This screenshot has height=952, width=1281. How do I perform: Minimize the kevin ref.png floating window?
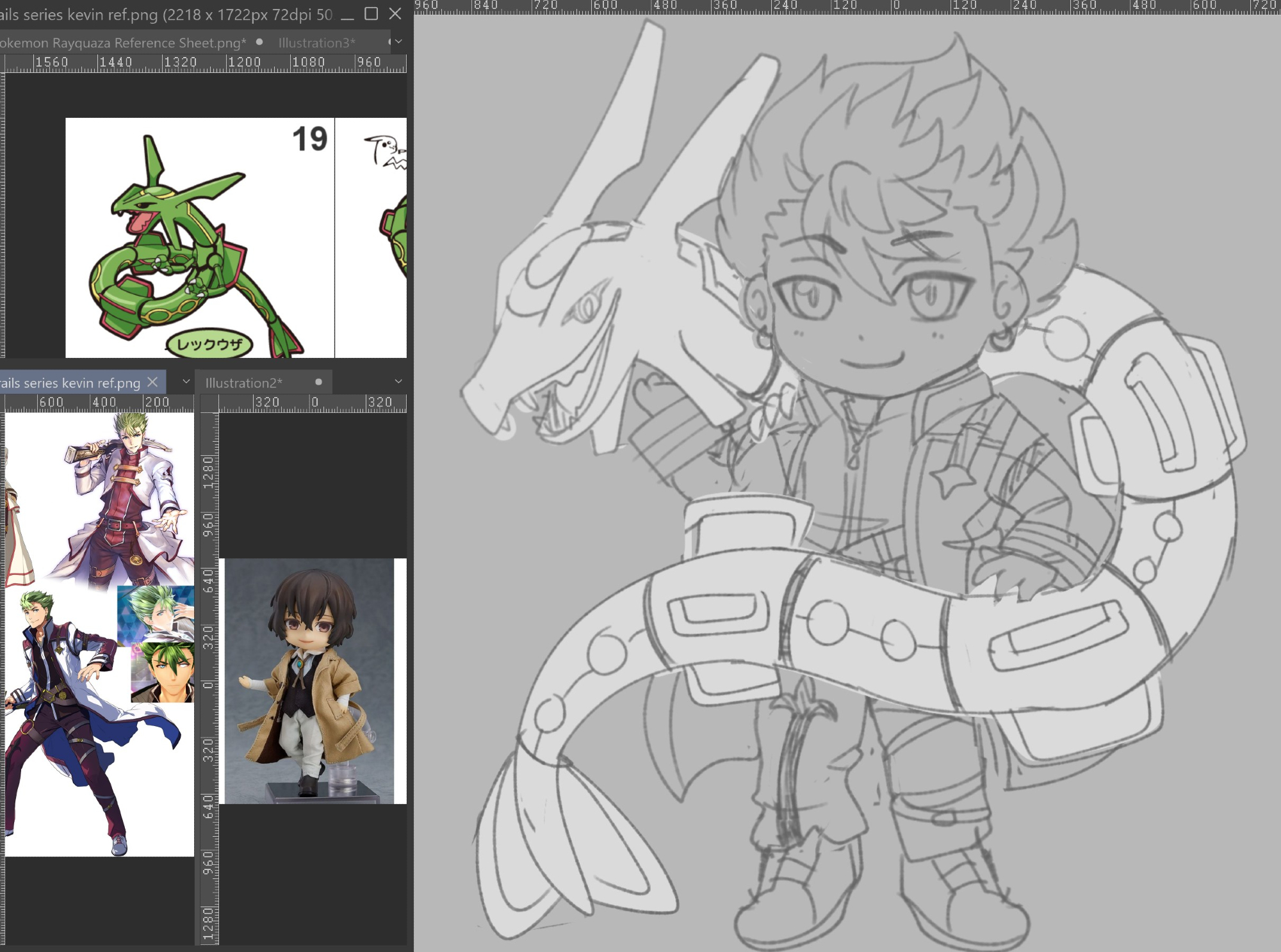click(347, 15)
